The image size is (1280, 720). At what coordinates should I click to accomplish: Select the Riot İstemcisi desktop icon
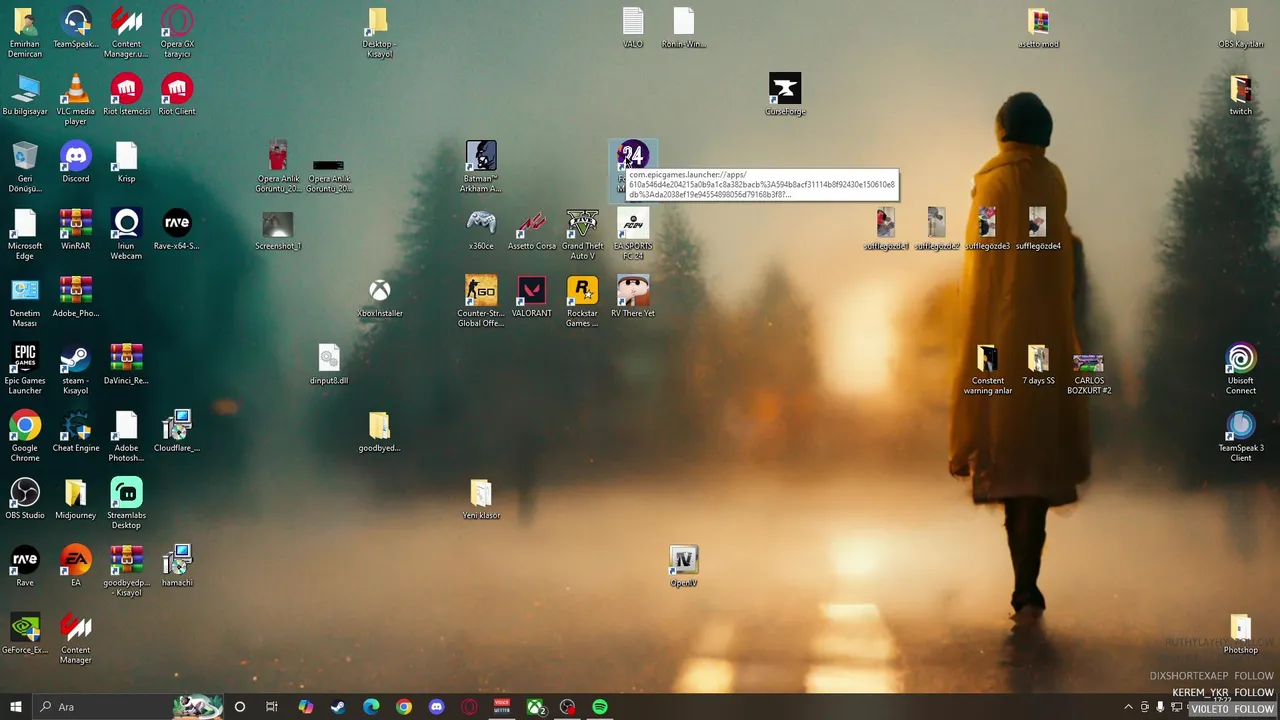(126, 95)
